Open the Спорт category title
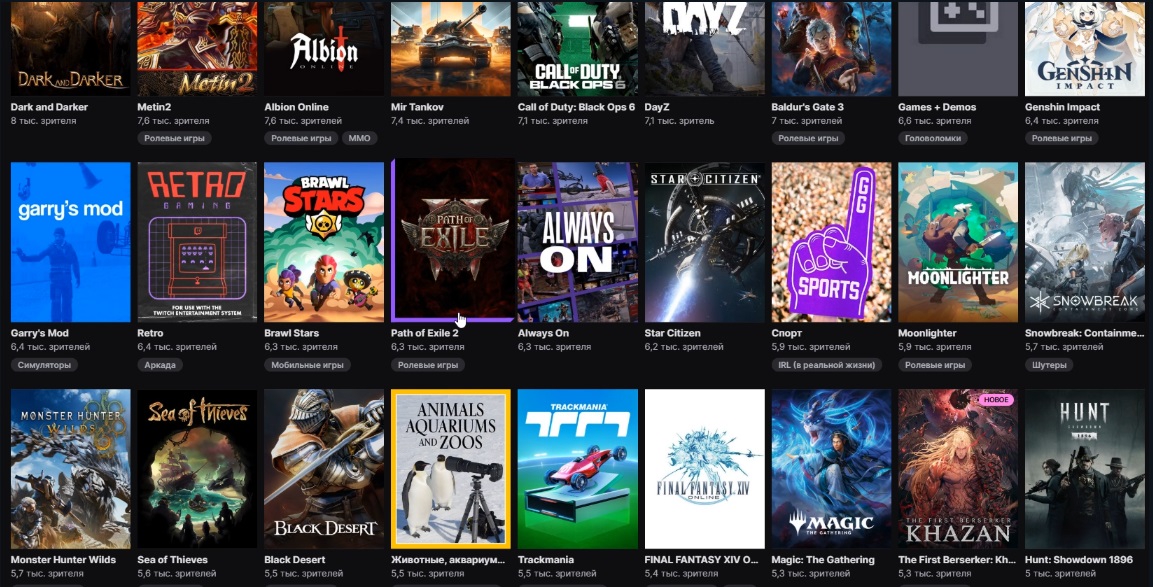The width and height of the screenshot is (1153, 587). tap(787, 333)
